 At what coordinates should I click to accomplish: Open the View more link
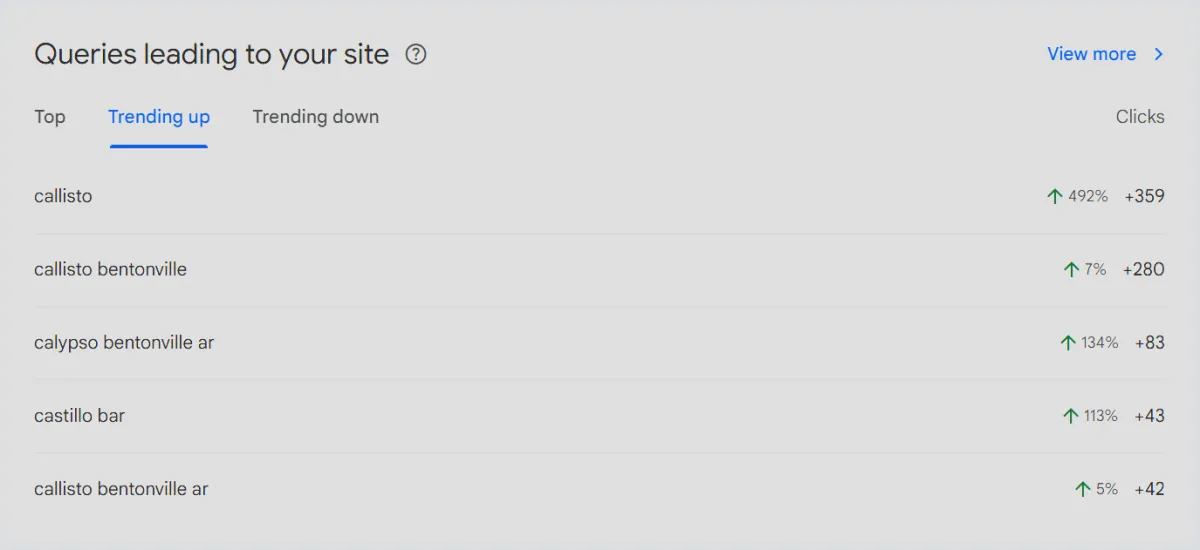tap(1091, 55)
